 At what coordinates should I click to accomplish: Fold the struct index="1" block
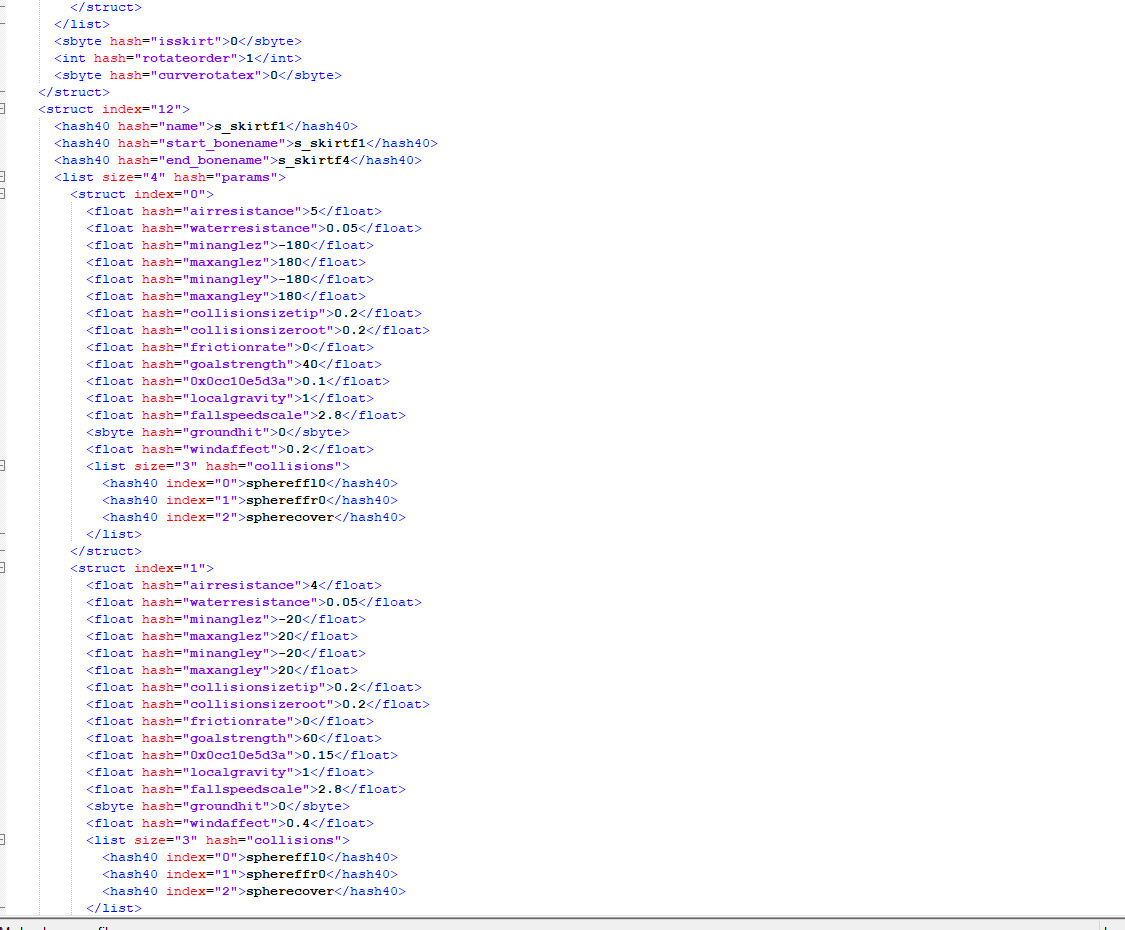(3, 568)
